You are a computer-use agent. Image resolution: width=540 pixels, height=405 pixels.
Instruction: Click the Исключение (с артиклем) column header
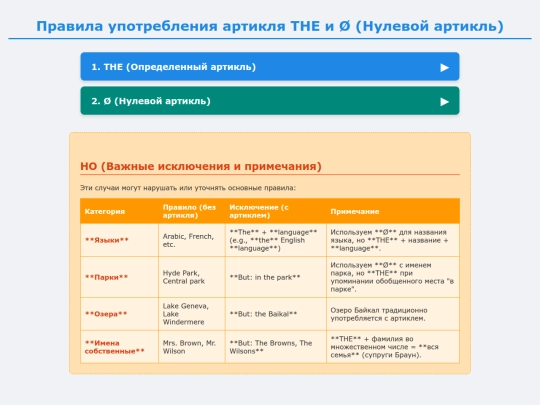[x=276, y=211]
